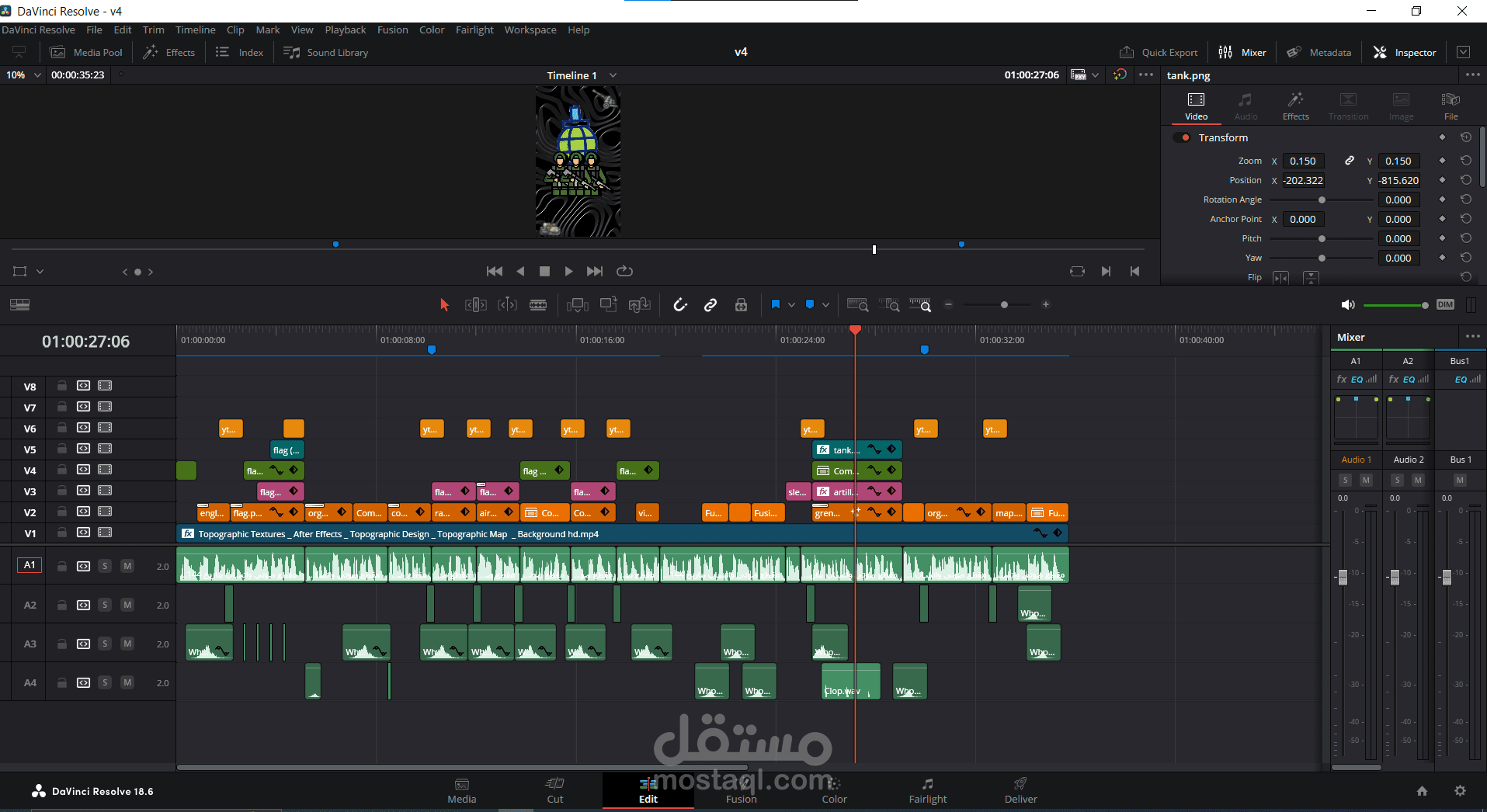Click the speaker mute icon

[x=1348, y=305]
